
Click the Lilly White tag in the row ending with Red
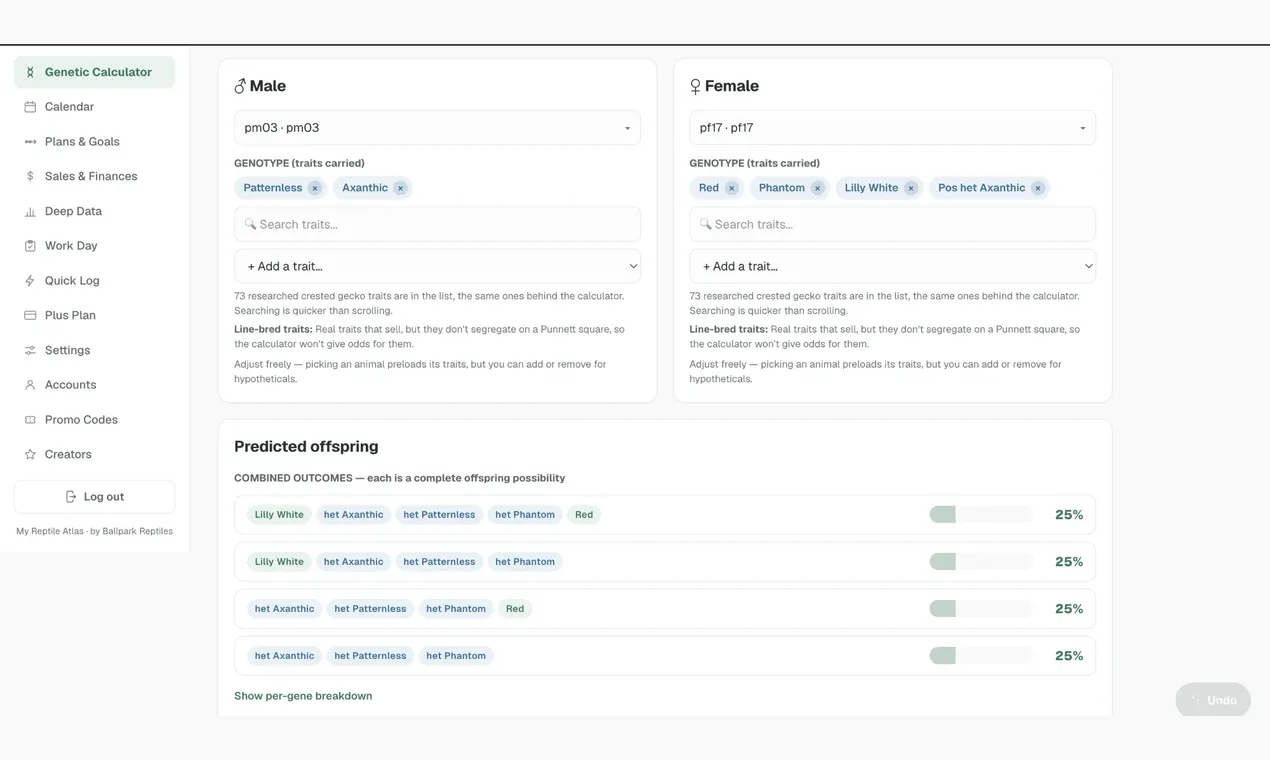tap(279, 515)
